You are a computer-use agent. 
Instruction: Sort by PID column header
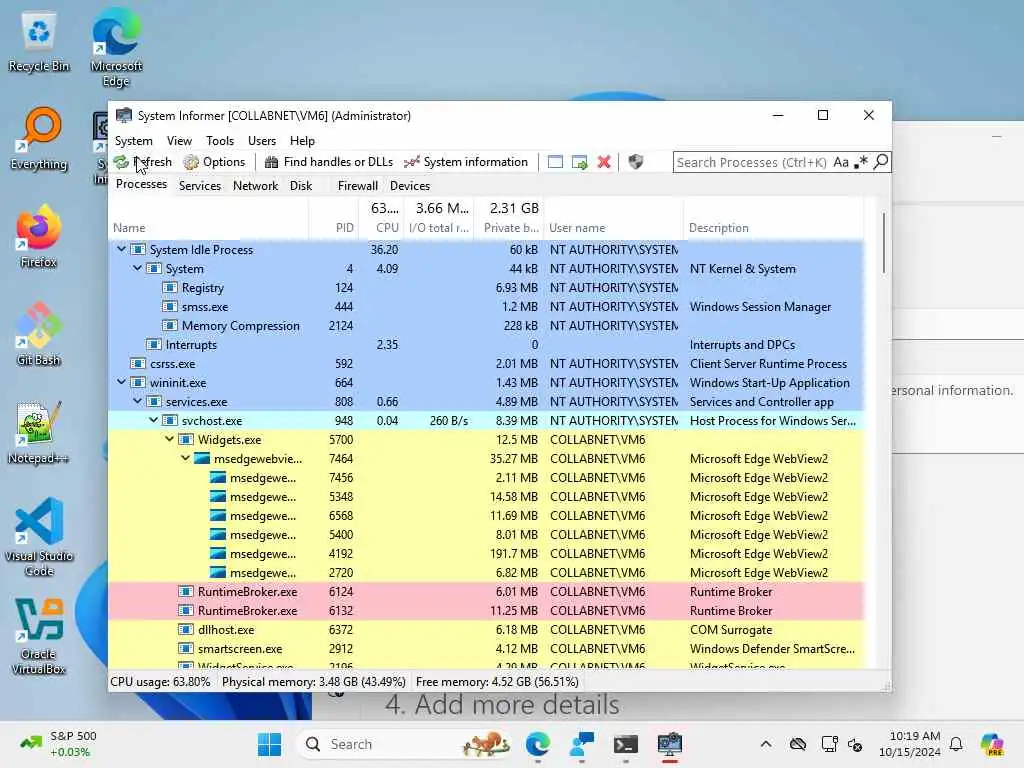(333, 228)
